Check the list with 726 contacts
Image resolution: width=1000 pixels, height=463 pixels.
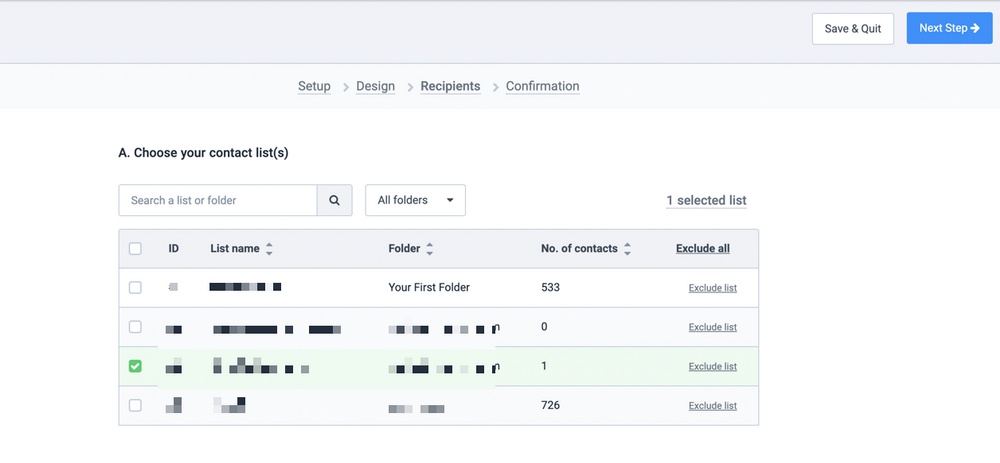pyautogui.click(x=135, y=405)
